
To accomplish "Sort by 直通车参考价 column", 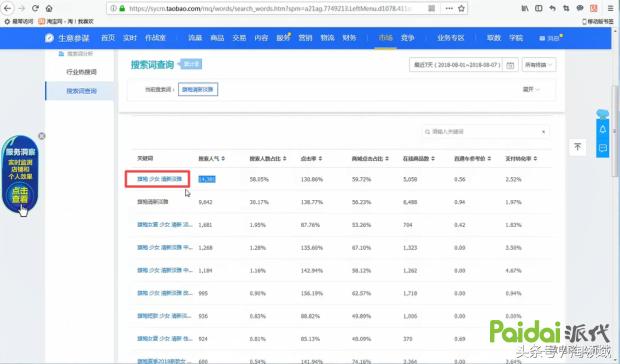I will click(473, 158).
